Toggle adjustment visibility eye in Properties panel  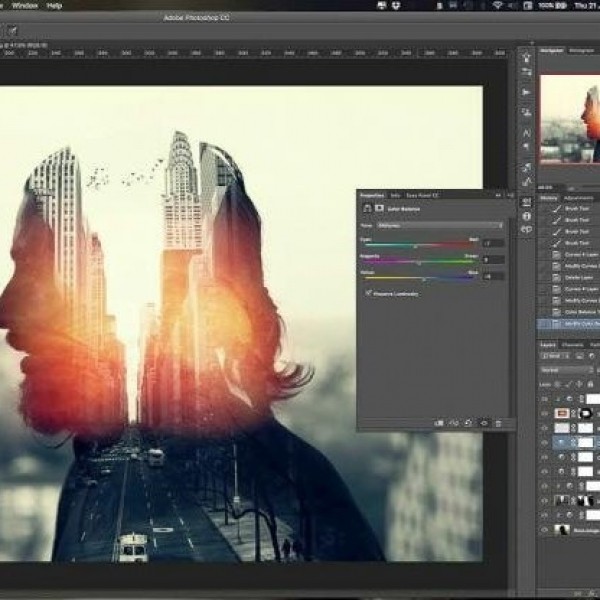click(x=485, y=423)
